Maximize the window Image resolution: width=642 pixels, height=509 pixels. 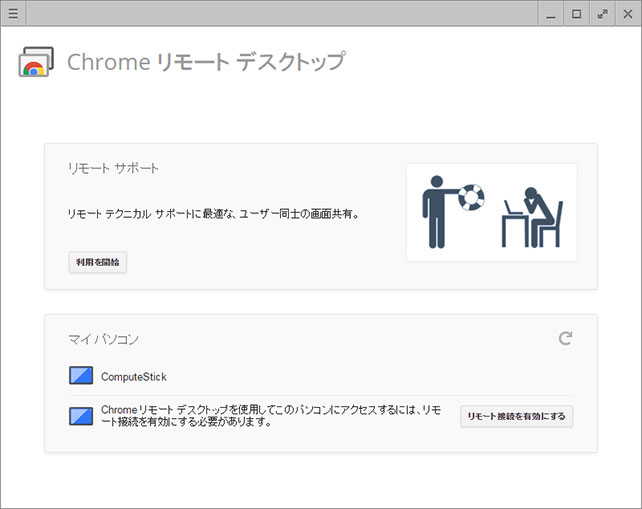click(576, 14)
